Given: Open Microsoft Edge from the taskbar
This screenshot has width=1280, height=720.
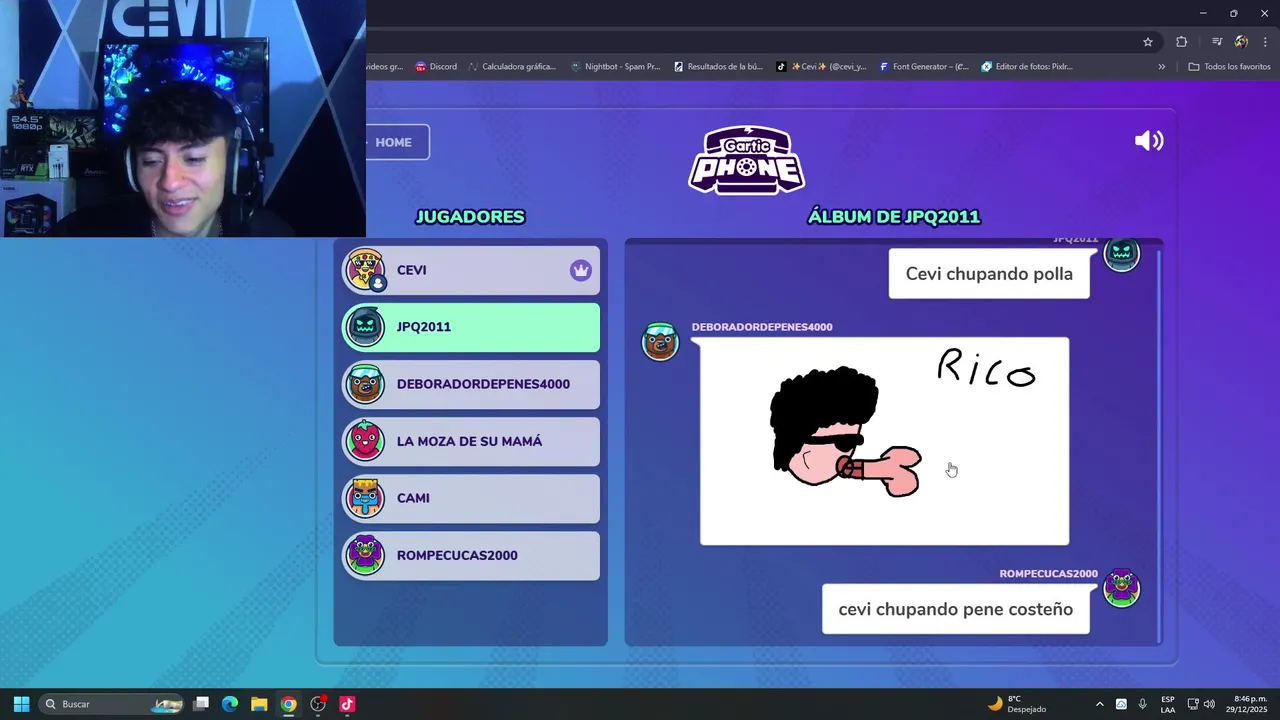Looking at the screenshot, I should tap(230, 704).
